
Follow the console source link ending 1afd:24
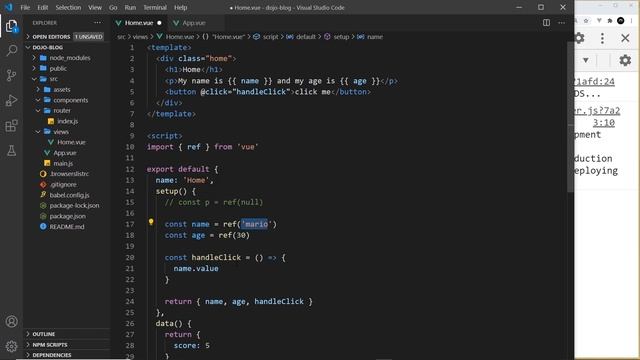pos(594,82)
